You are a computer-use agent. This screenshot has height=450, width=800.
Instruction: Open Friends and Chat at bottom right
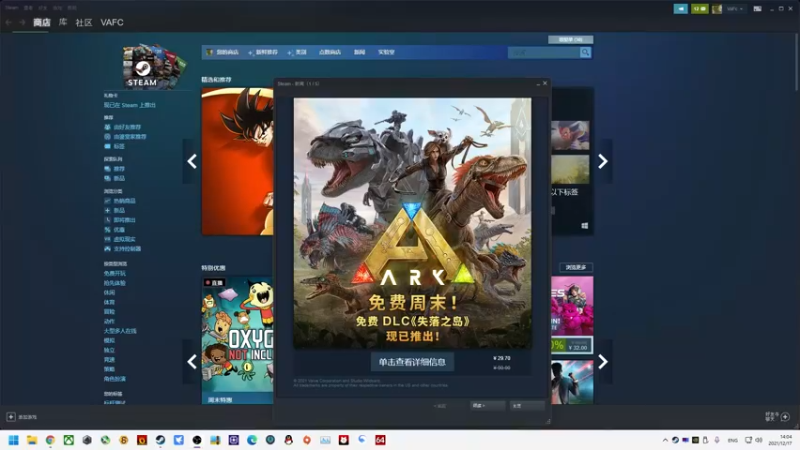click(778, 417)
